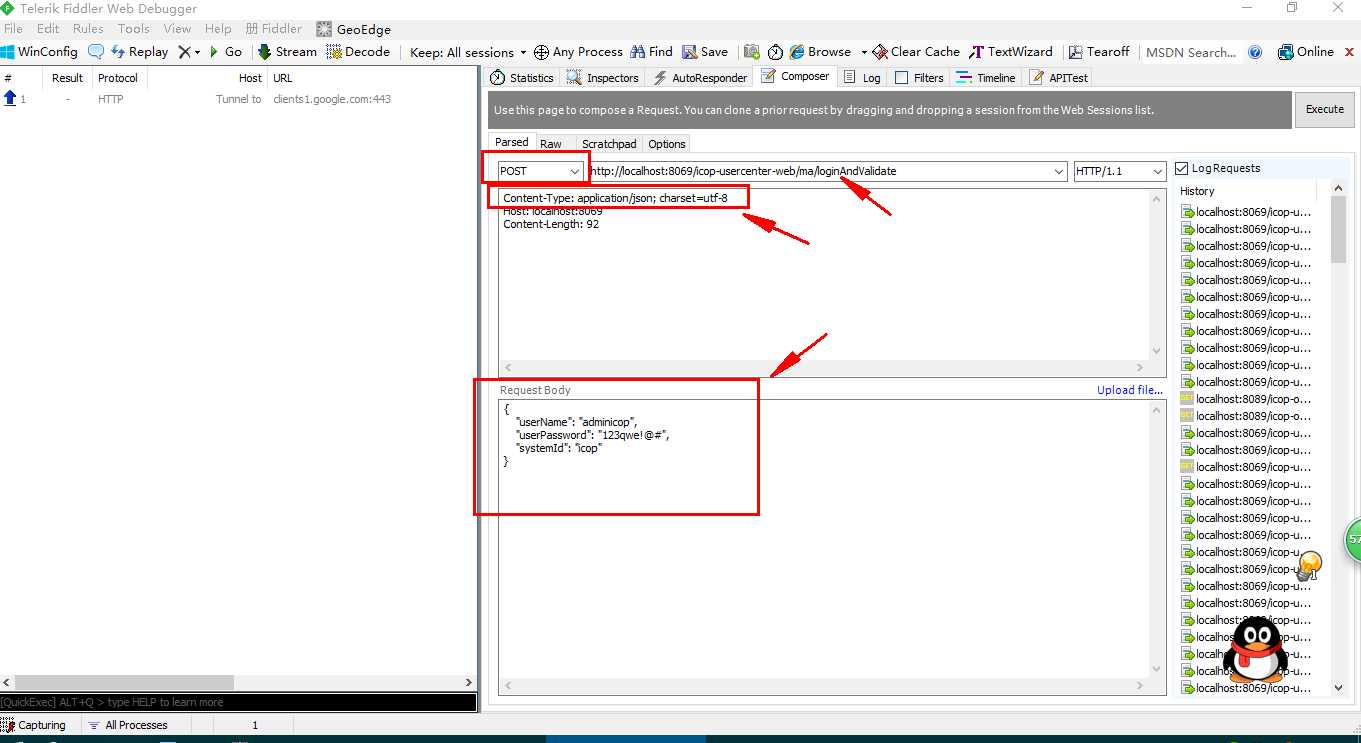Toggle the Log Requests checkbox
Screen dimensions: 1361x743
pyautogui.click(x=1182, y=168)
